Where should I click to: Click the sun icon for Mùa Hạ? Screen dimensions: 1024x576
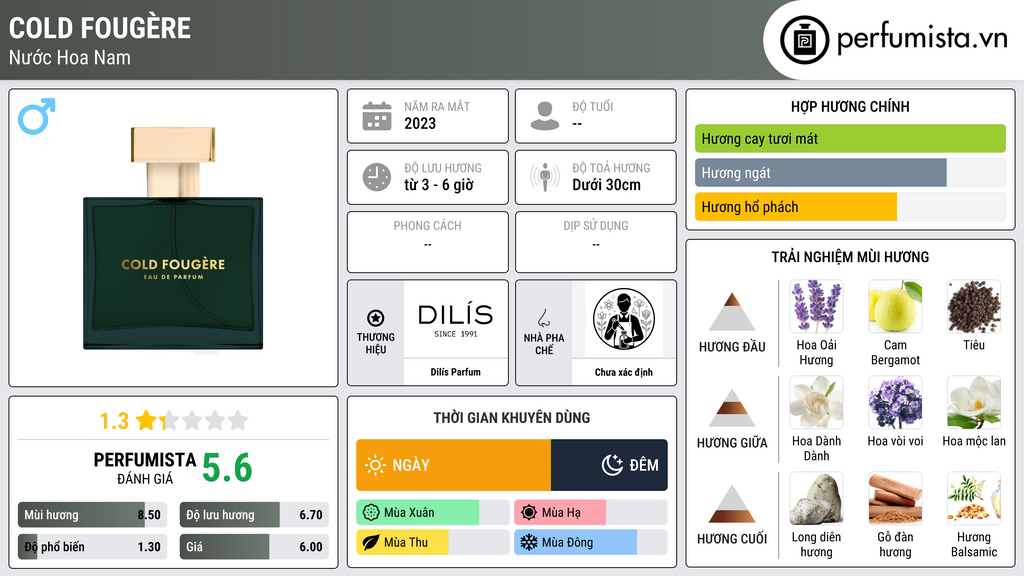[529, 513]
